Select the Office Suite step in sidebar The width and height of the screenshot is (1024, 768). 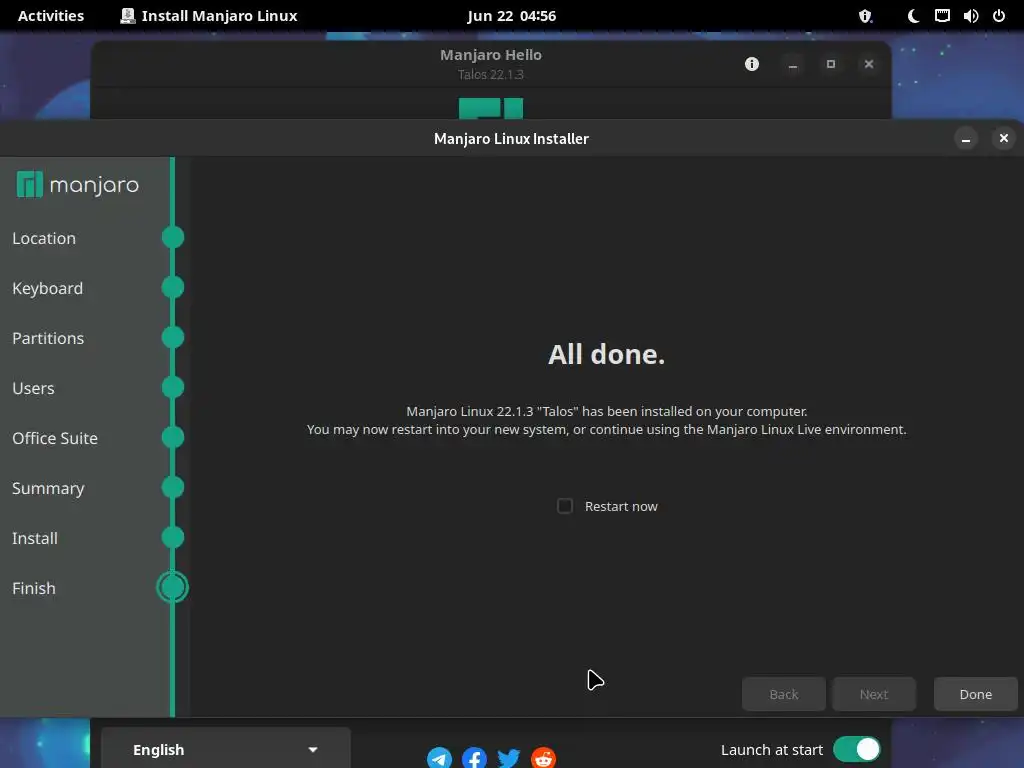tap(55, 438)
